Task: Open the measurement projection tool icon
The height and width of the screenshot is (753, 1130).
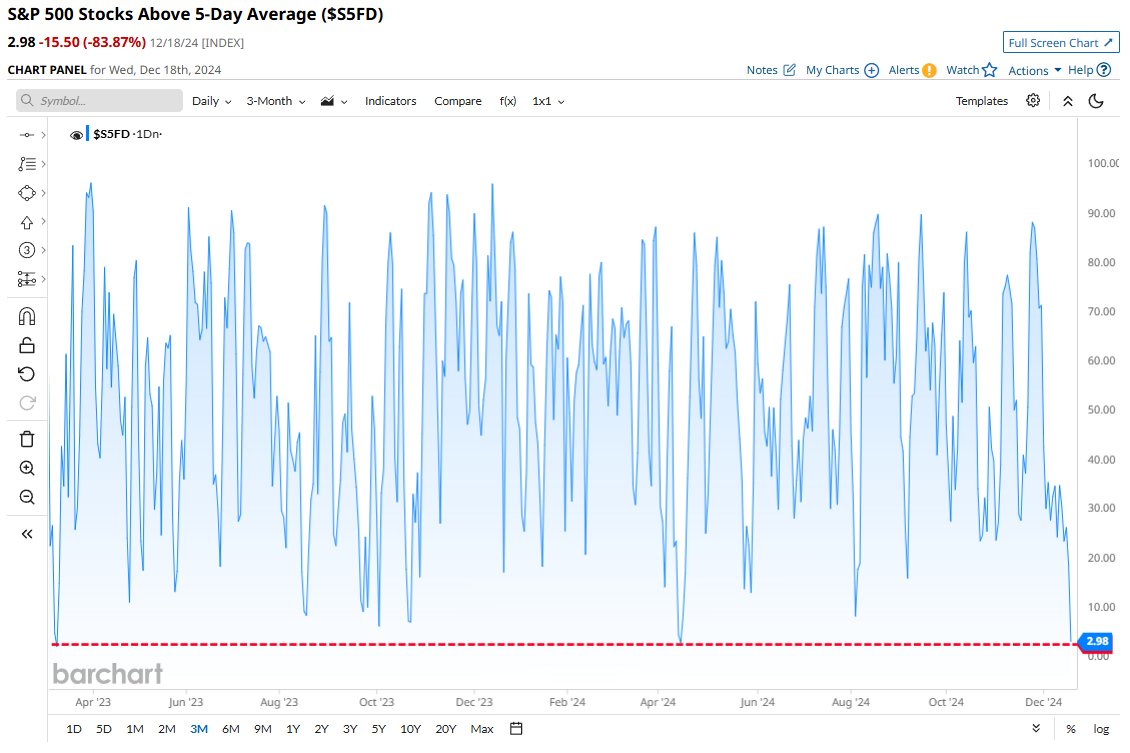Action: [x=27, y=279]
